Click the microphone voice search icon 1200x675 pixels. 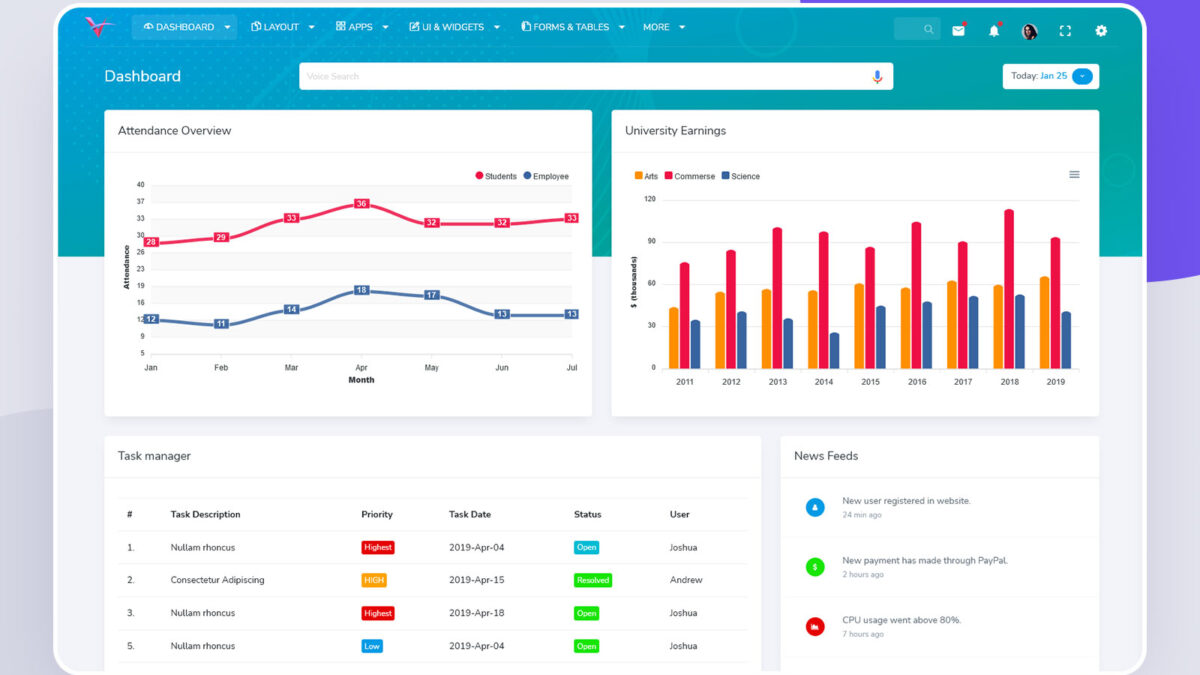pos(877,77)
